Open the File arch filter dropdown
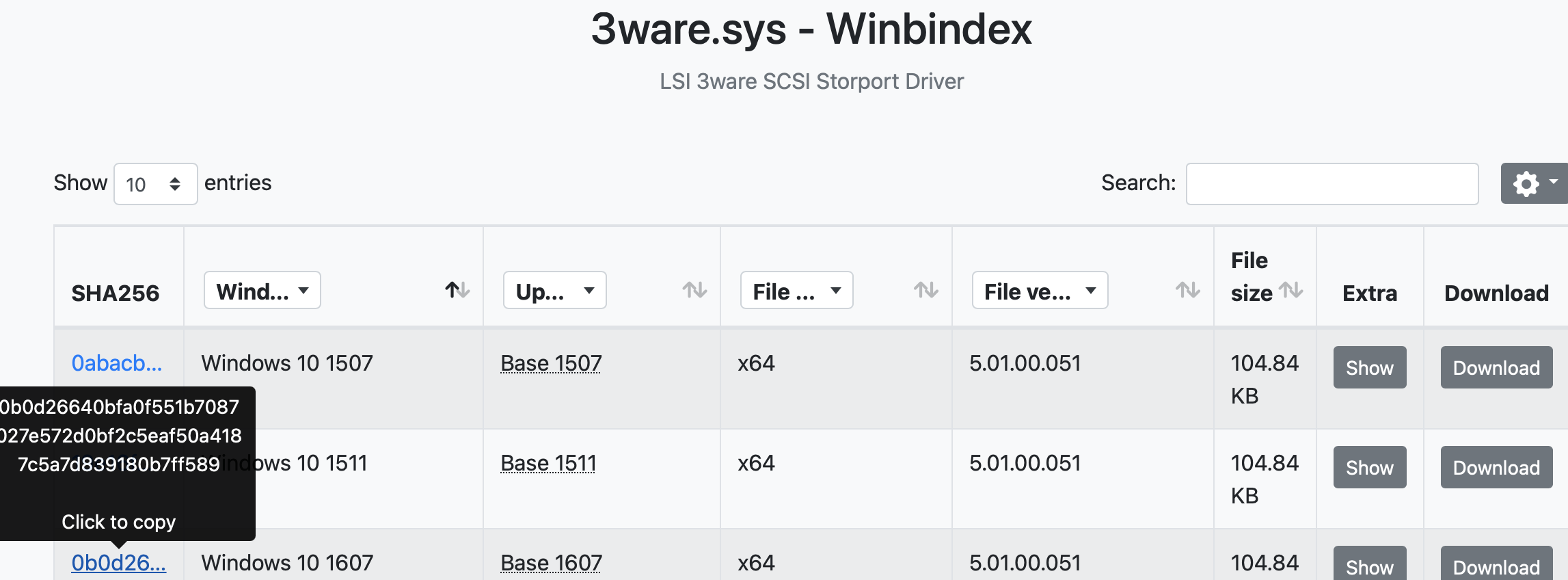The image size is (1568, 580). (x=797, y=291)
